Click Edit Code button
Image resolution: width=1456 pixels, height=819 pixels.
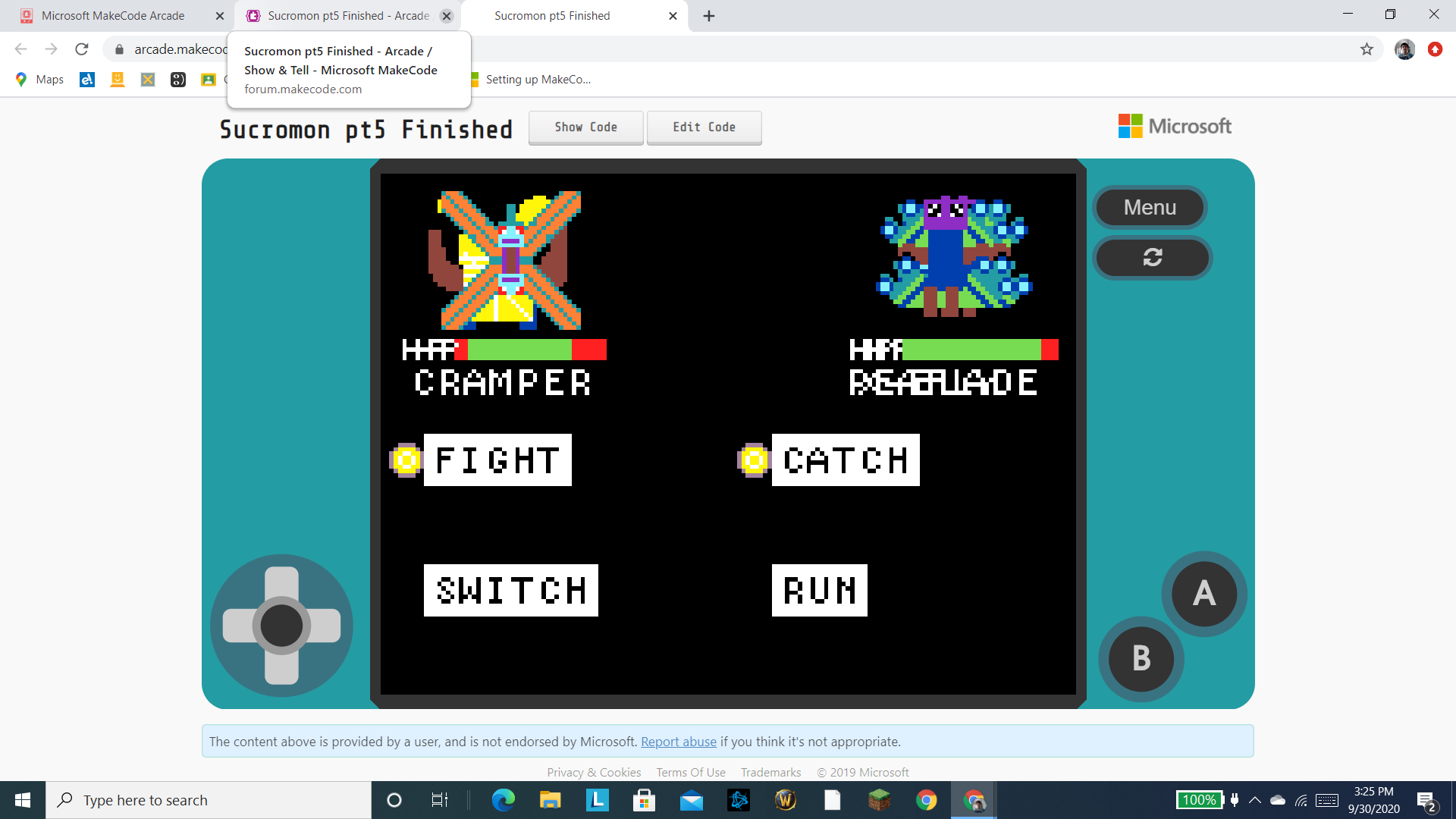pyautogui.click(x=704, y=127)
